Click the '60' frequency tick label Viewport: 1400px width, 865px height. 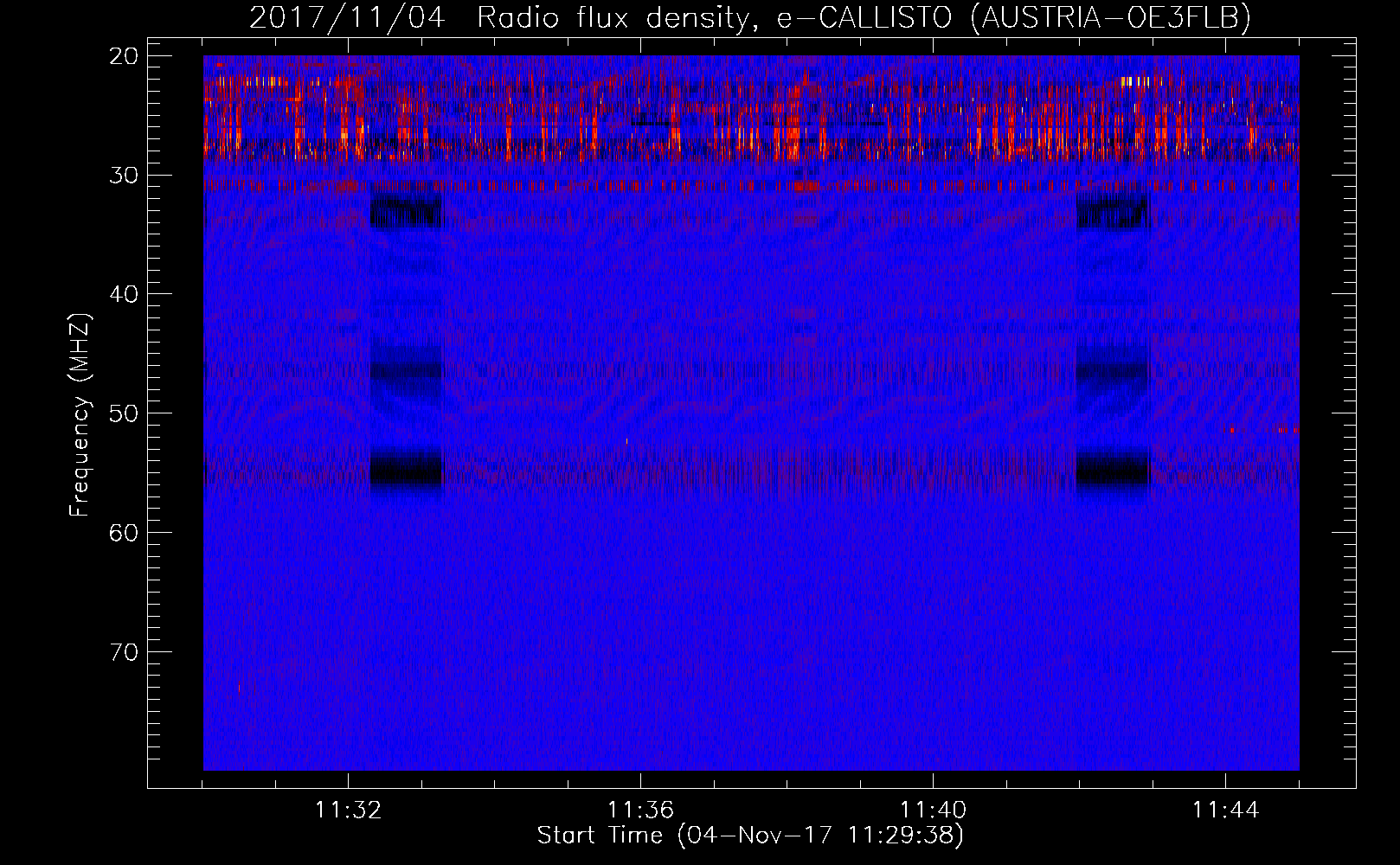(x=125, y=532)
